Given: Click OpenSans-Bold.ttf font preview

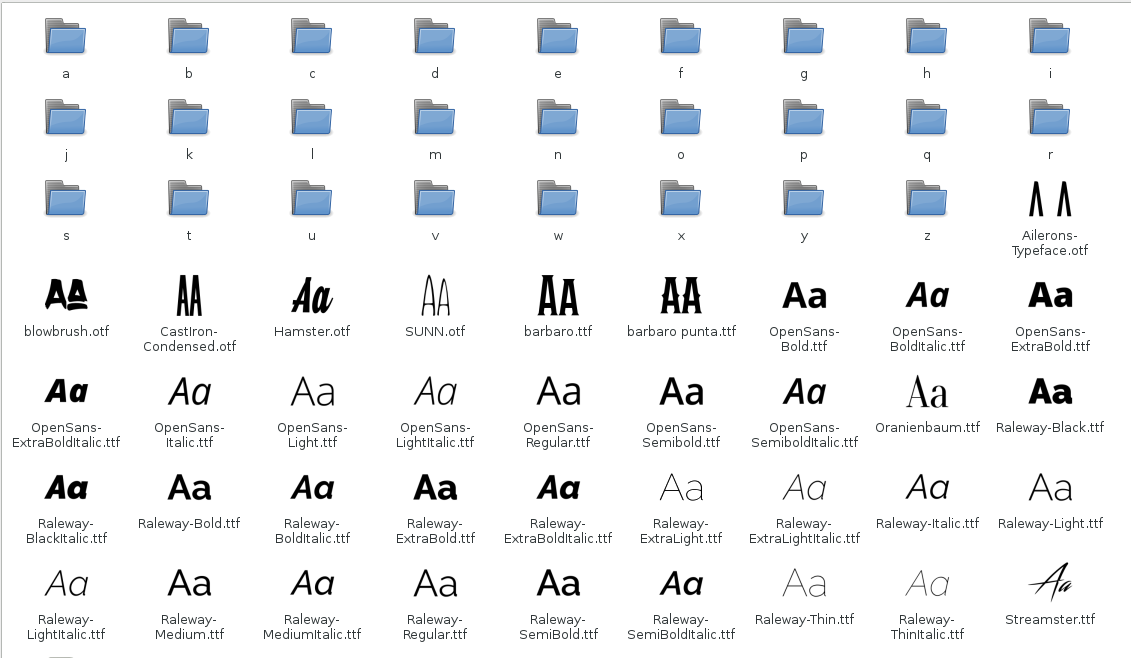Looking at the screenshot, I should point(804,296).
